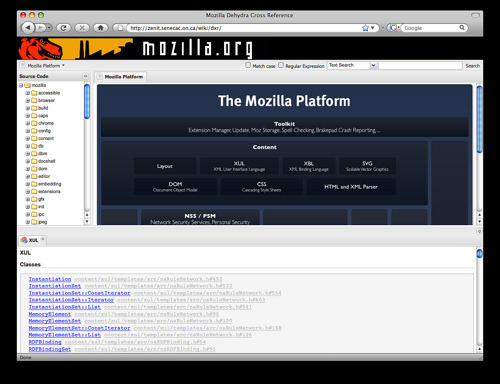Click the search text input field
This screenshot has height=384, width=500.
(420, 65)
